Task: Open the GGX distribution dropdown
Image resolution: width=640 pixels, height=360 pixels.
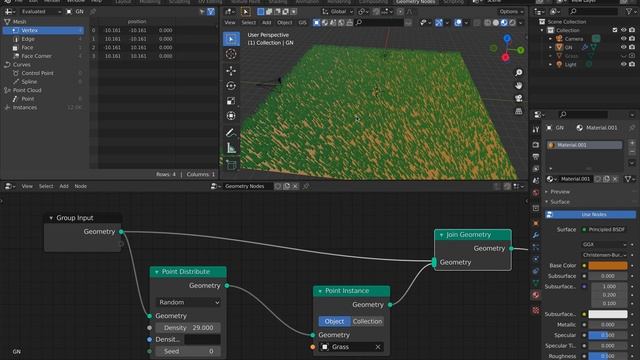Action: click(604, 244)
